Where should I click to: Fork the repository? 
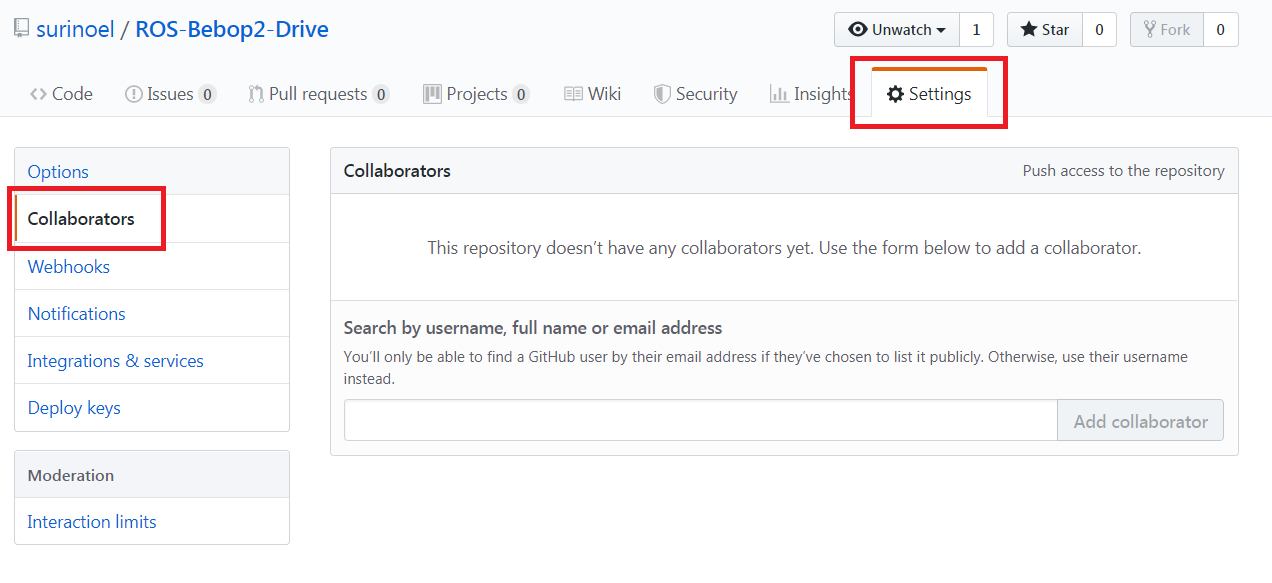coord(1167,30)
